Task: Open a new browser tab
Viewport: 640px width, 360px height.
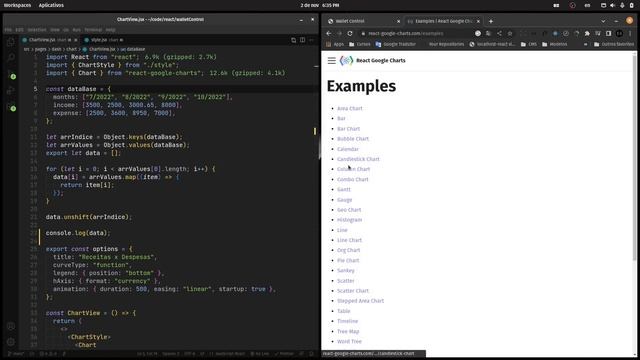Action: click(491, 21)
